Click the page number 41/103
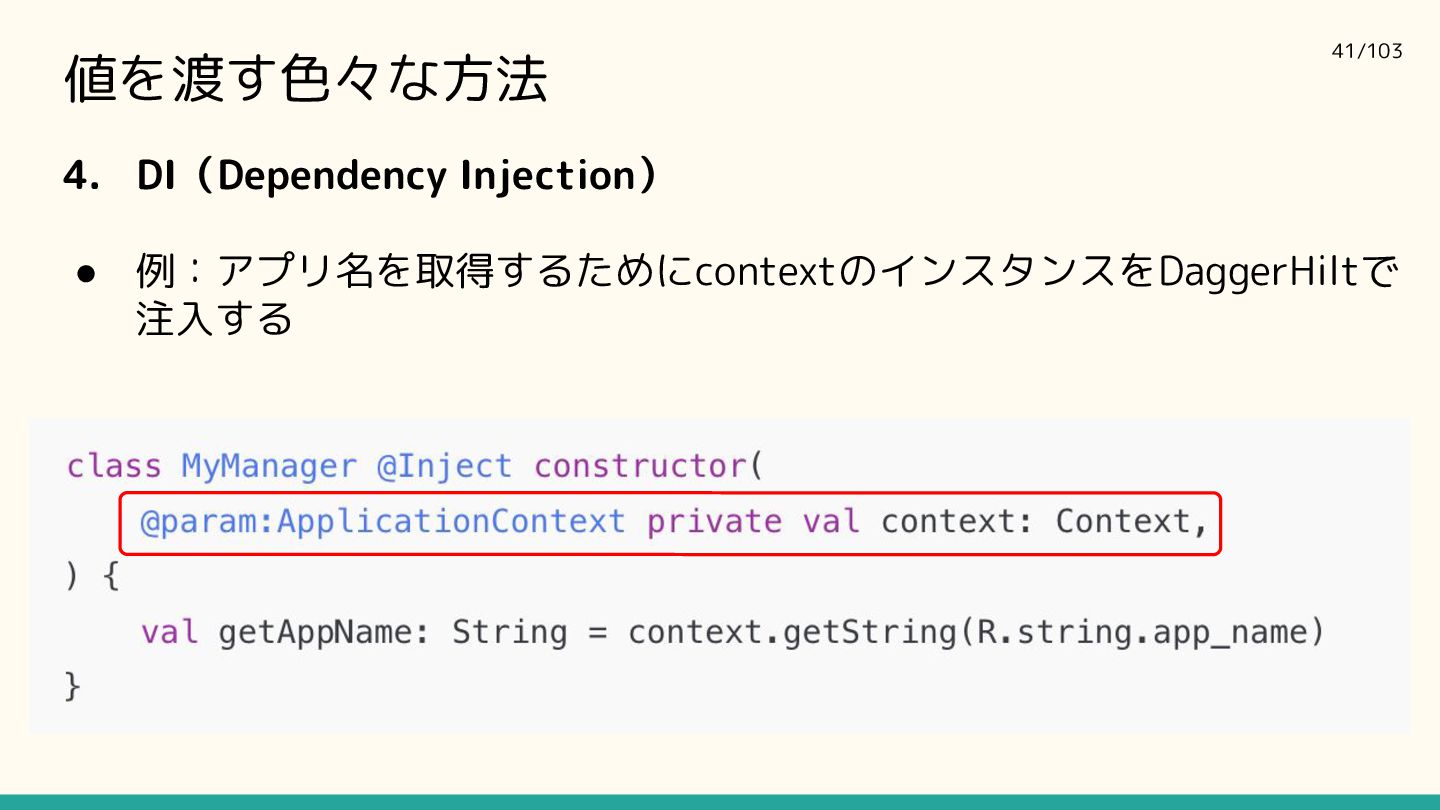The image size is (1440, 810). (1367, 51)
